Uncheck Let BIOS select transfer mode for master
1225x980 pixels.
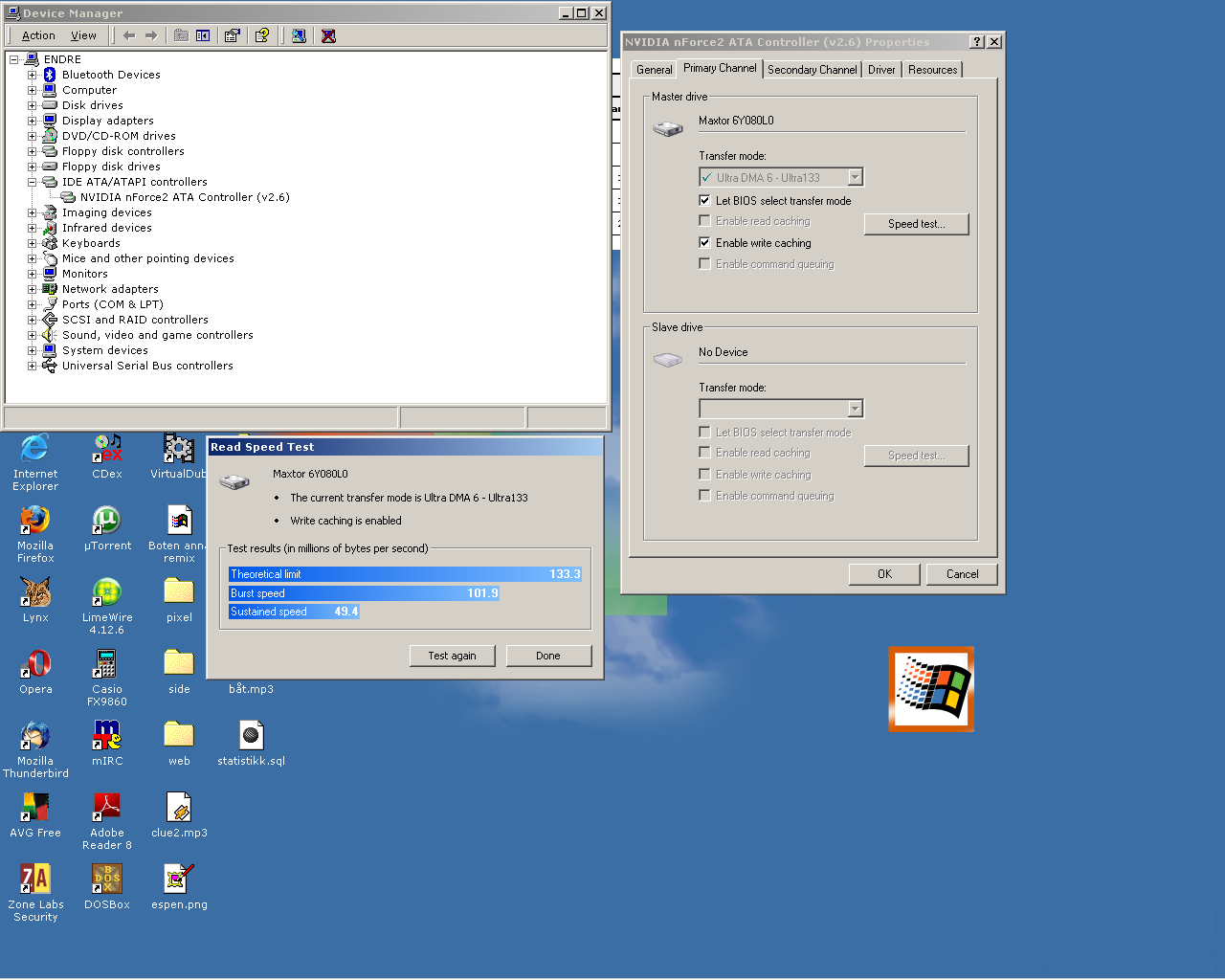(x=705, y=201)
